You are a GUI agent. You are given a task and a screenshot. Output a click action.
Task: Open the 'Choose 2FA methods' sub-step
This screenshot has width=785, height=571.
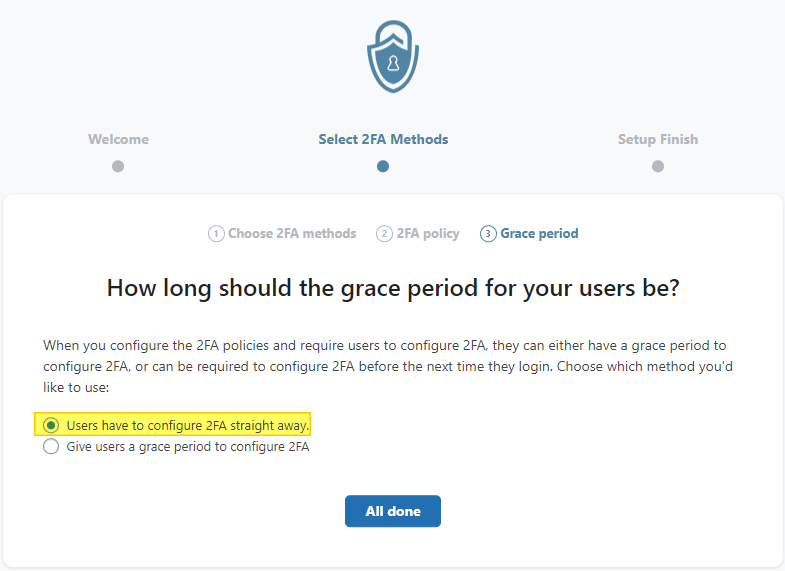tap(292, 234)
